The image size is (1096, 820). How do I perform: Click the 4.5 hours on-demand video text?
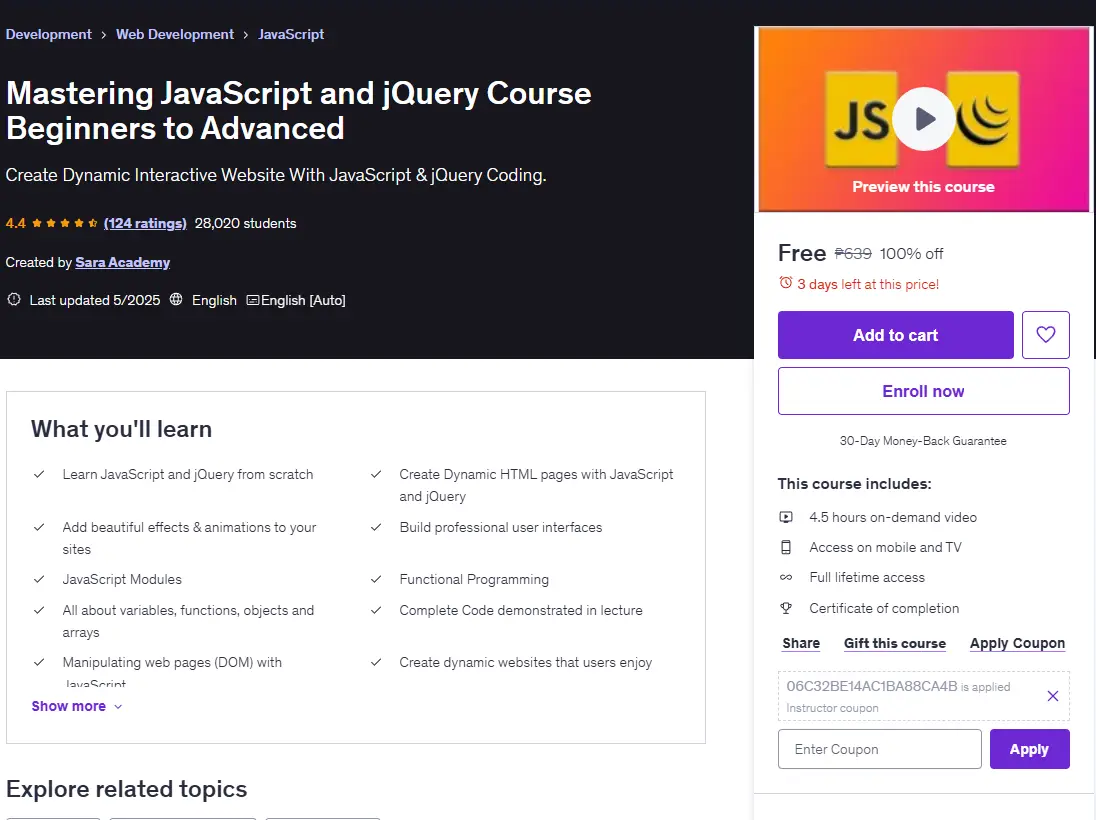(x=893, y=517)
